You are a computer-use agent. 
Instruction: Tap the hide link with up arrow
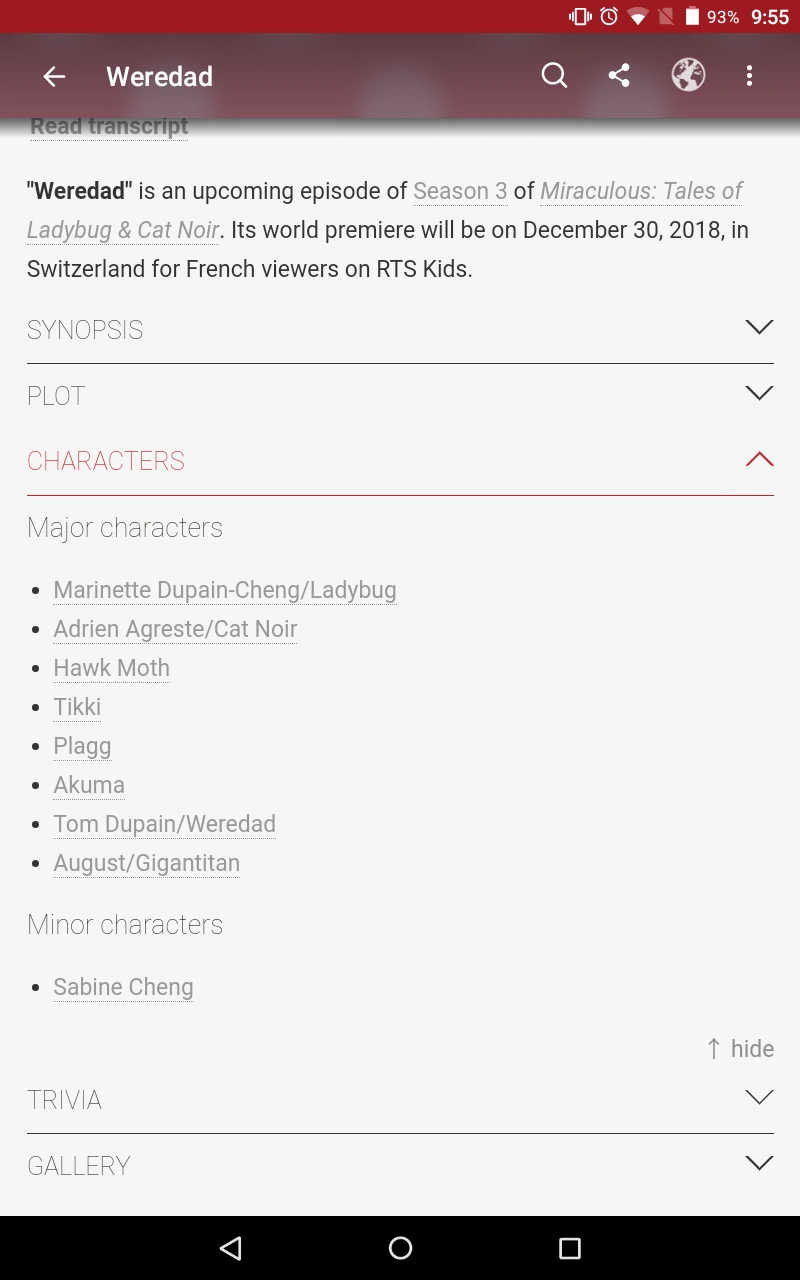(x=741, y=1048)
